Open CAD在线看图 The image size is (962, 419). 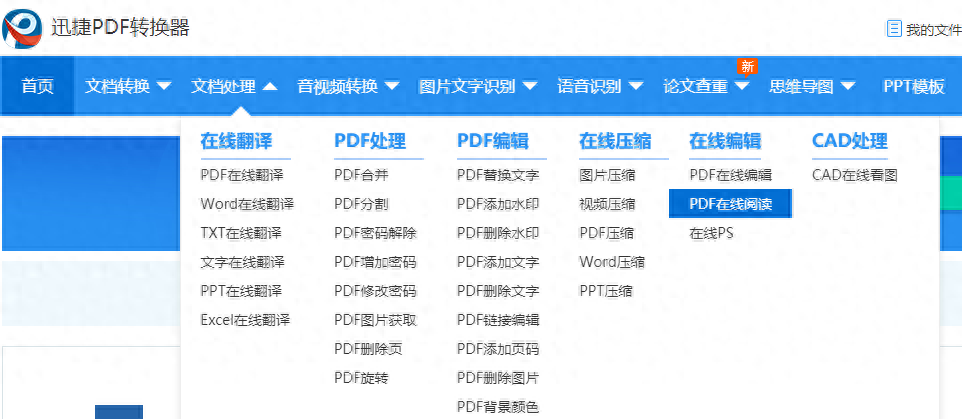coord(855,175)
